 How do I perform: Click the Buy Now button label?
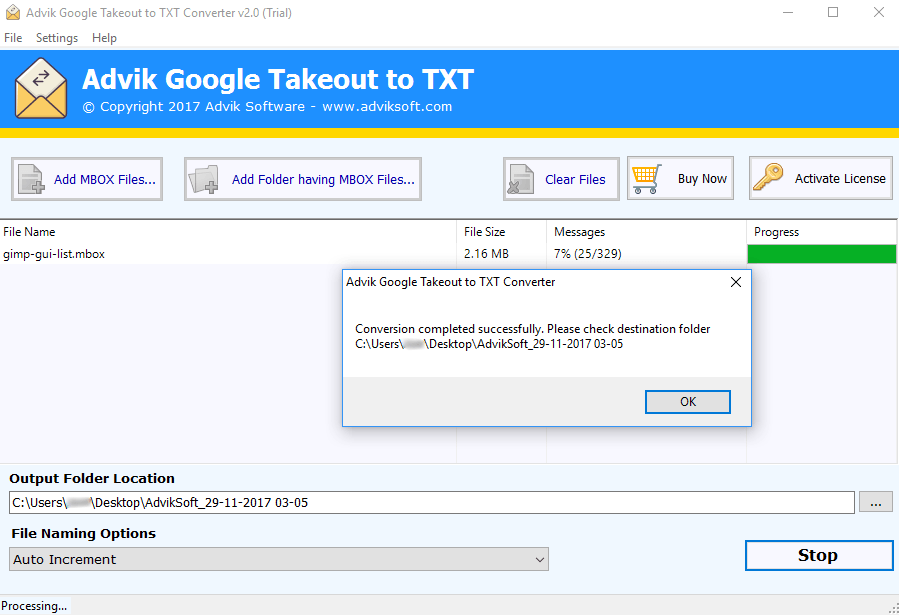pos(702,179)
